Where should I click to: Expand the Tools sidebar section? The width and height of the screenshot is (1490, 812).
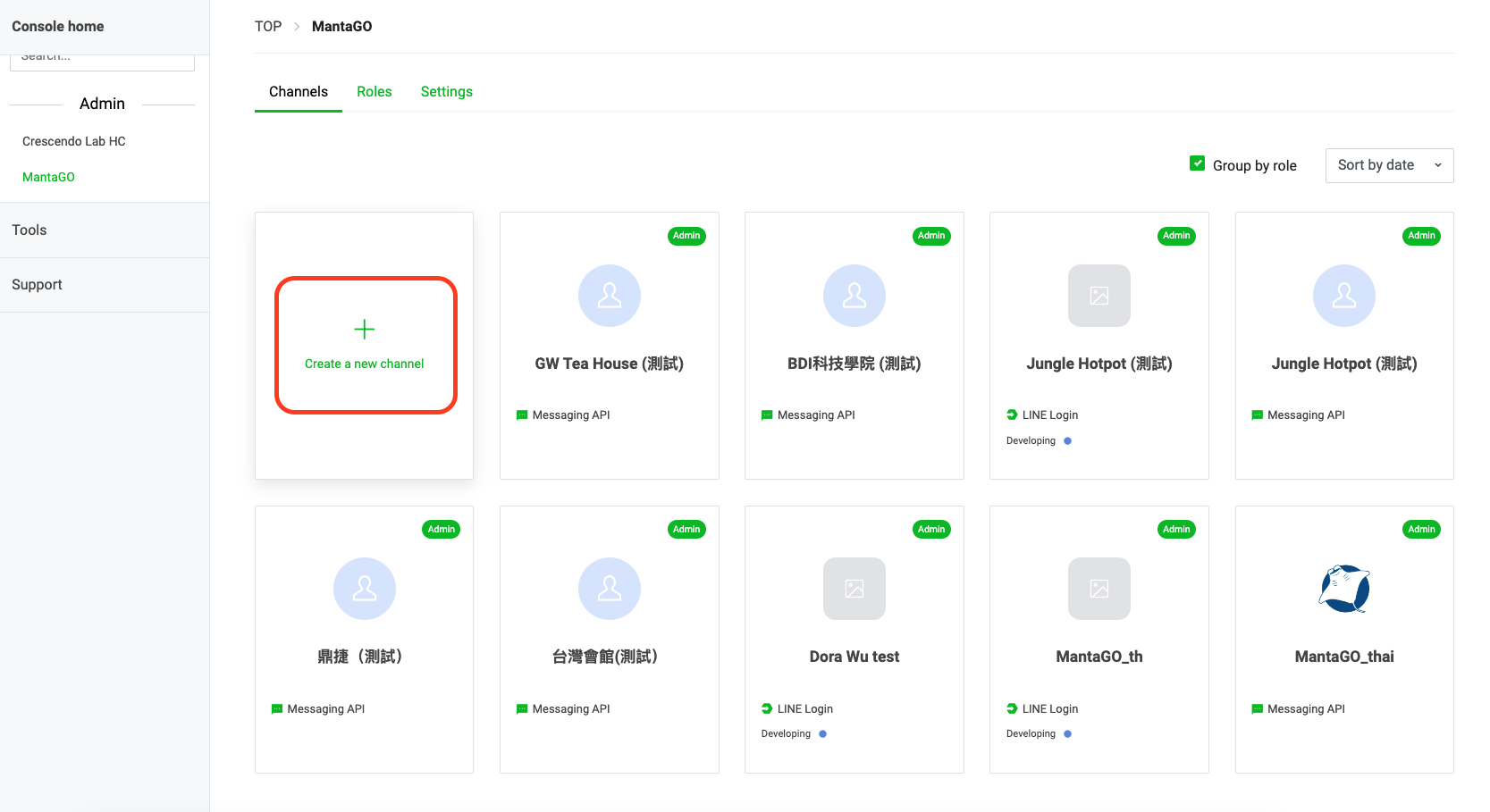point(29,230)
